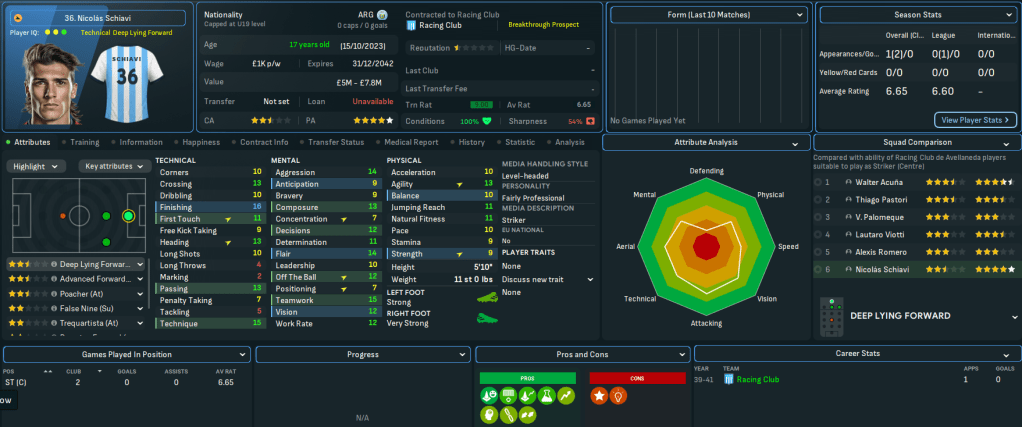Open the Medical Report tab
Image resolution: width=1022 pixels, height=427 pixels.
pyautogui.click(x=412, y=142)
